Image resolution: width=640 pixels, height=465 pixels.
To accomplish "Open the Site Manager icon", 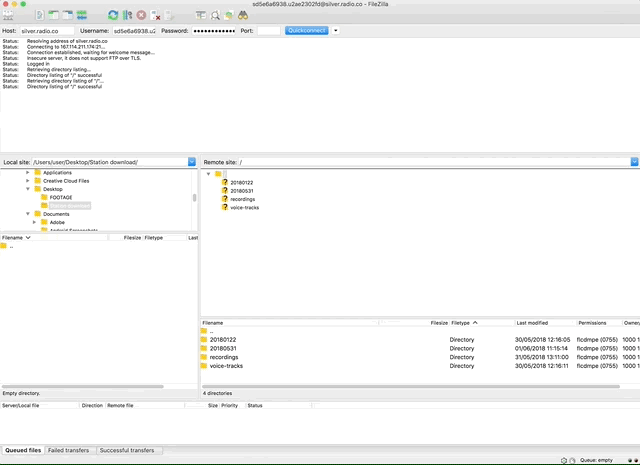I will [8, 16].
